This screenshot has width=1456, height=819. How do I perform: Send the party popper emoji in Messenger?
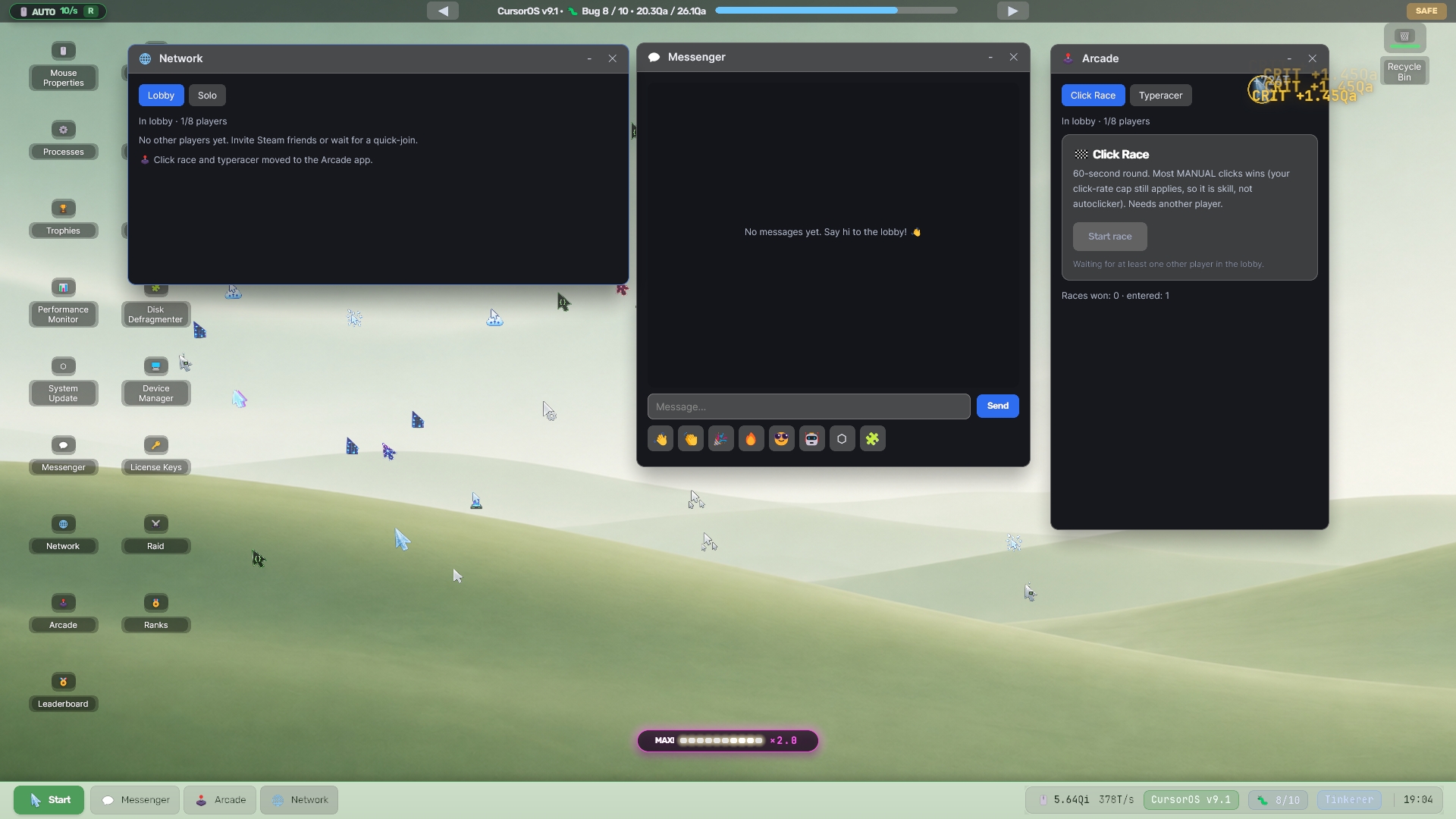pos(721,439)
